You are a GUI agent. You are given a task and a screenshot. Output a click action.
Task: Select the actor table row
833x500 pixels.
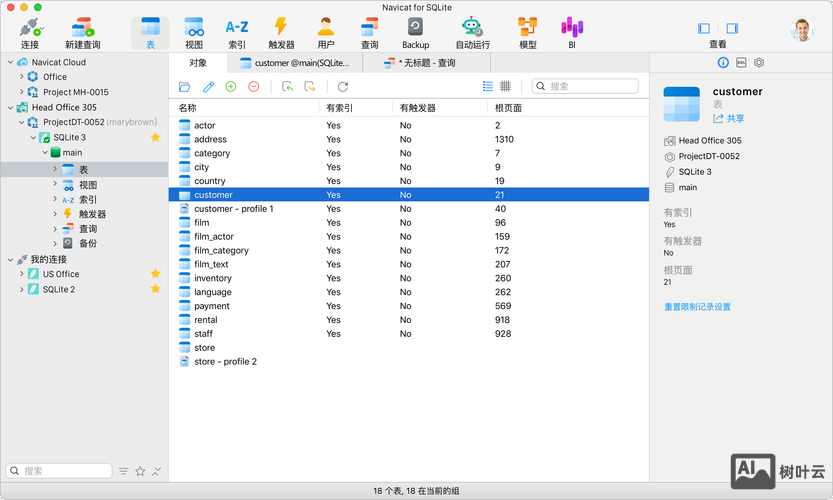click(409, 125)
